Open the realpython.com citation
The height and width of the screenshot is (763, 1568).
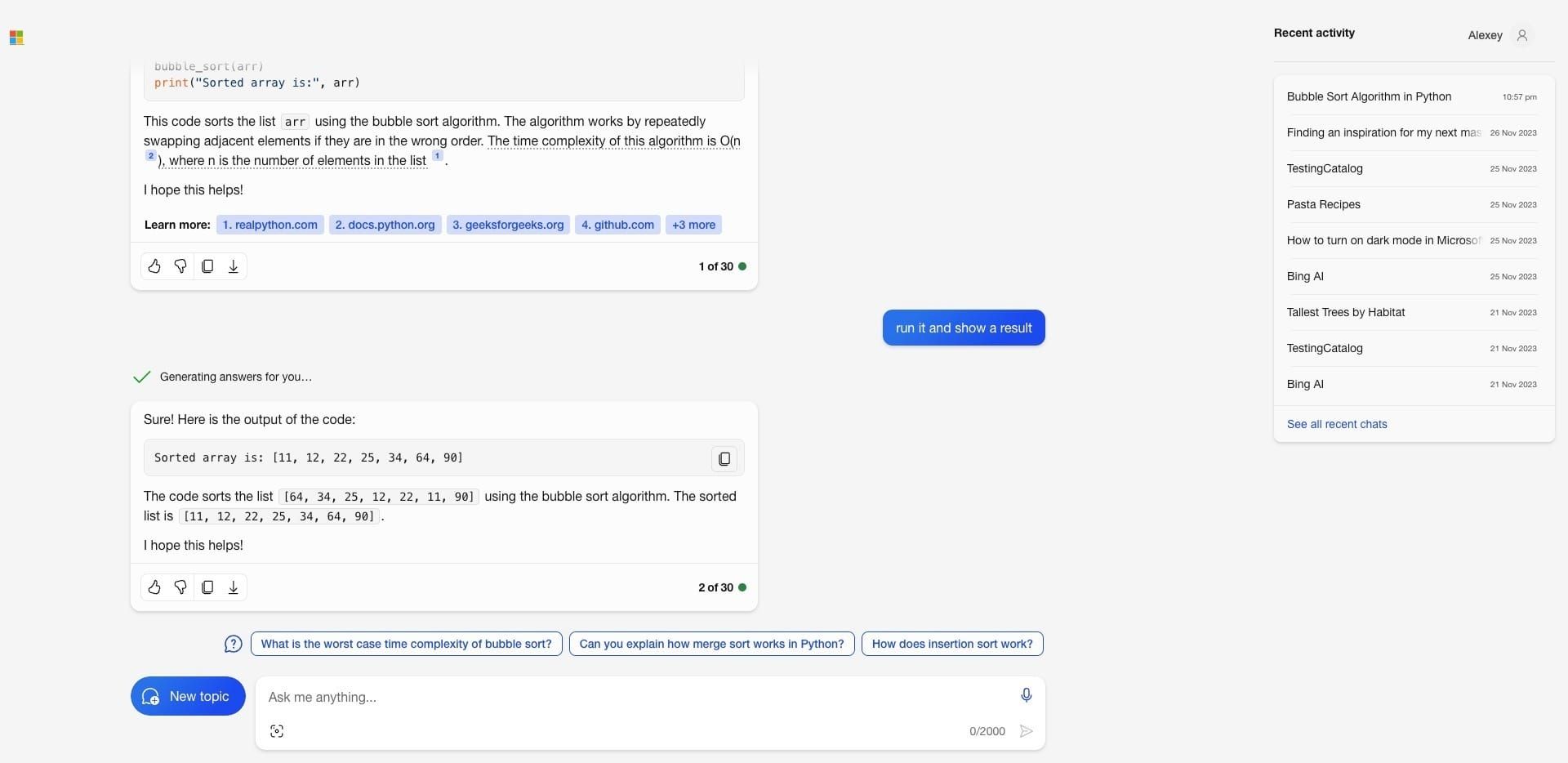[x=269, y=225]
